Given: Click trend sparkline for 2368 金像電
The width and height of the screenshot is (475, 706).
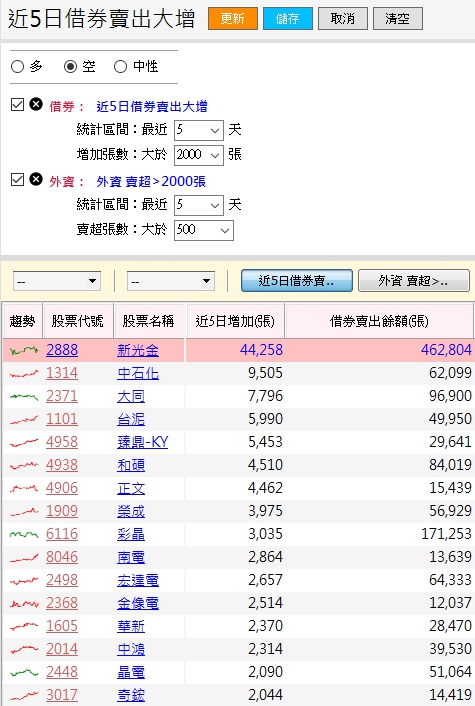Looking at the screenshot, I should [x=24, y=603].
